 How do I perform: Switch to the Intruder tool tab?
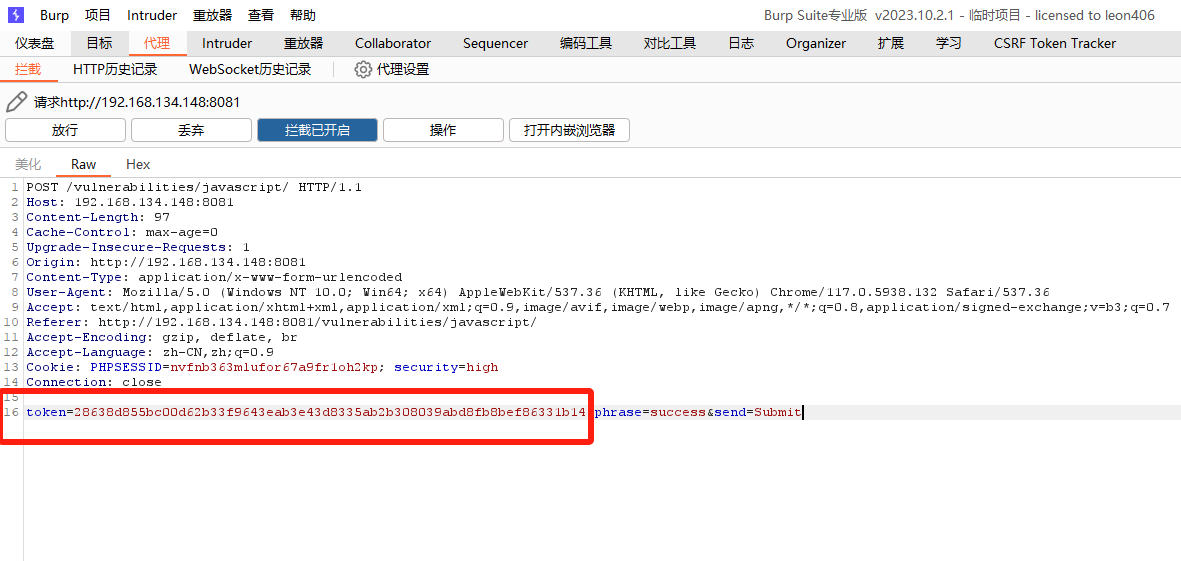tap(227, 44)
